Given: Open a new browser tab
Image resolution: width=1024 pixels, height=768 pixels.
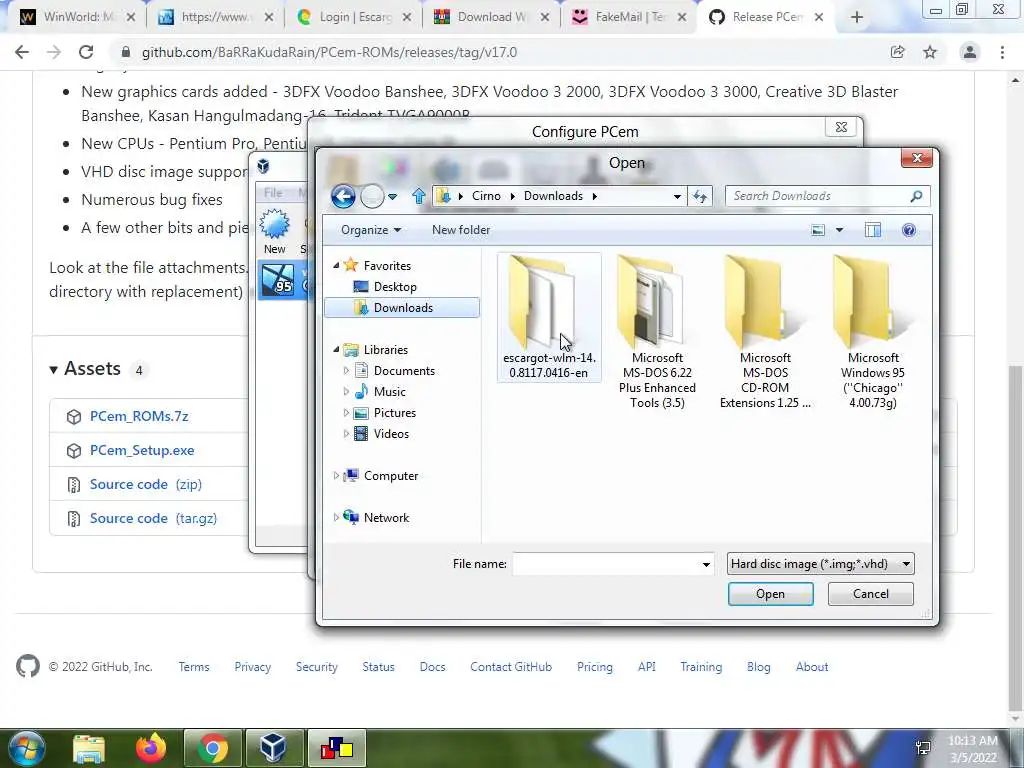Looking at the screenshot, I should pos(857,17).
